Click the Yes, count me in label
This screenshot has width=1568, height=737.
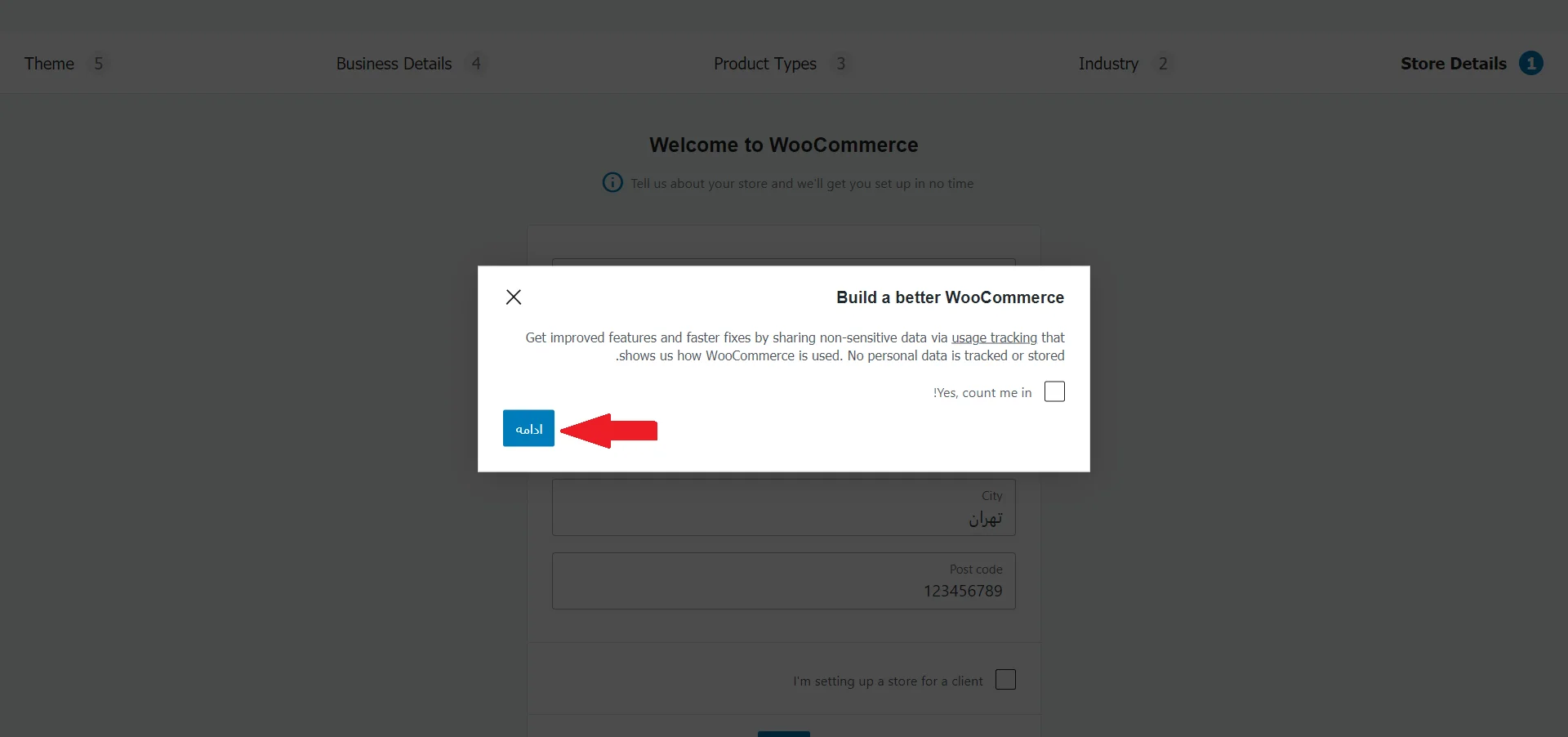pos(982,393)
